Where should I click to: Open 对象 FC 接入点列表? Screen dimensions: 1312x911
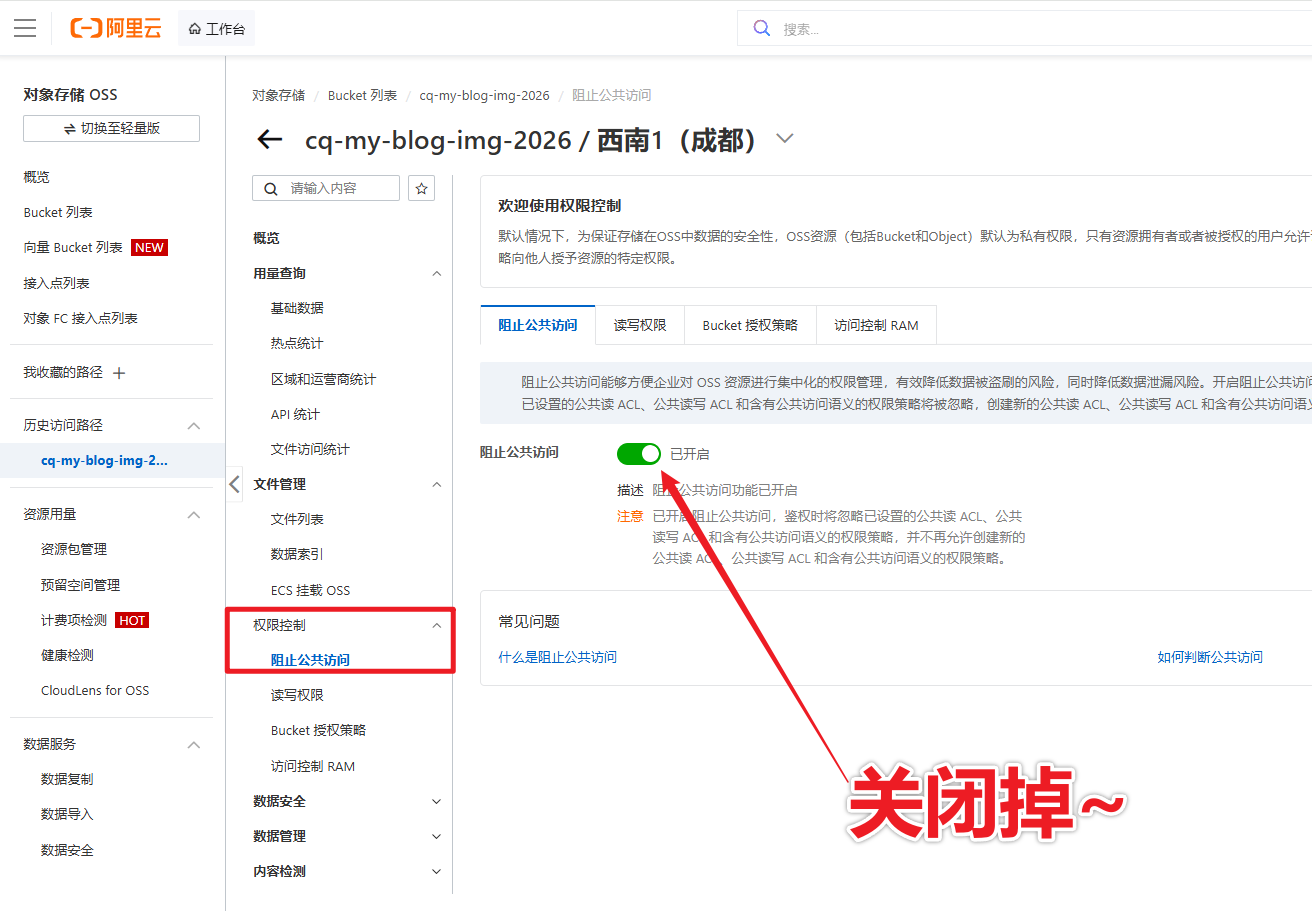coord(80,318)
